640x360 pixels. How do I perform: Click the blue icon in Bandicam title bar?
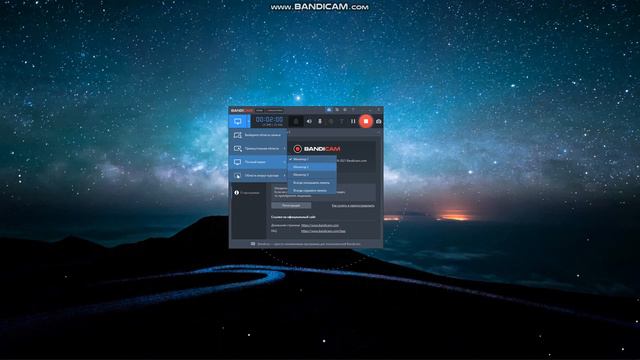[329, 110]
